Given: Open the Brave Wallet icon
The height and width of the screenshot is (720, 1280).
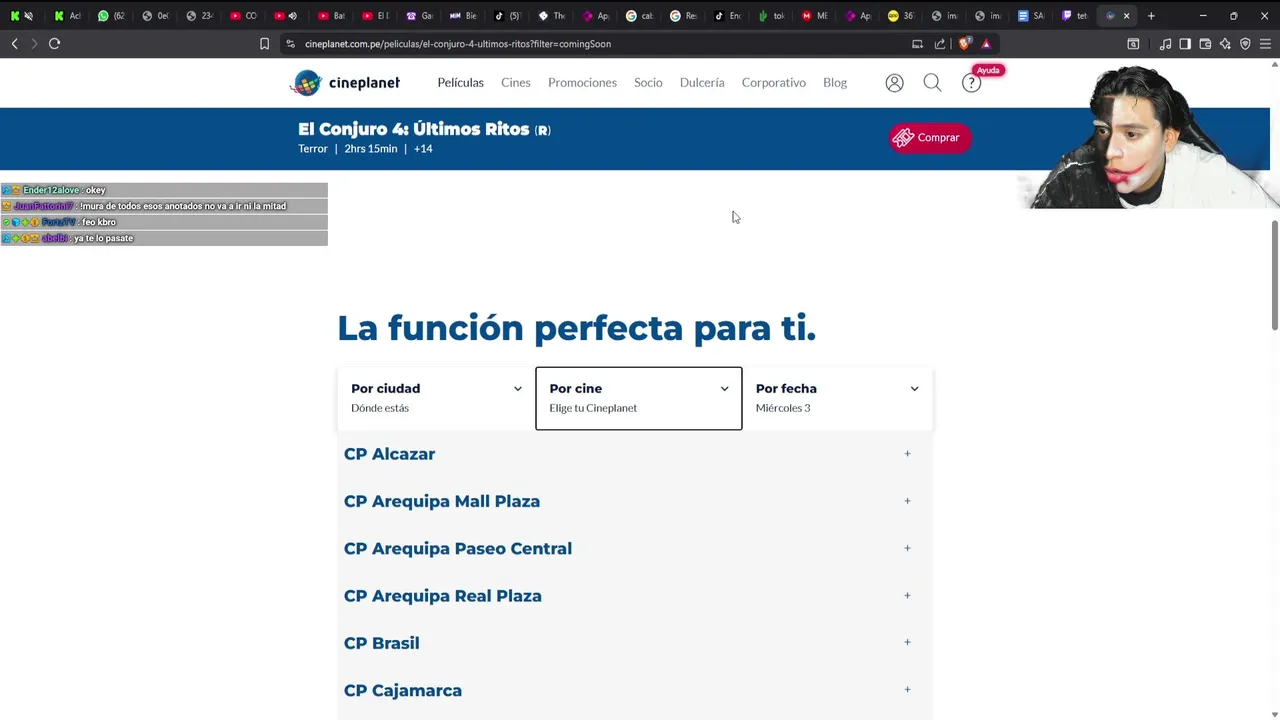Looking at the screenshot, I should [x=1205, y=44].
